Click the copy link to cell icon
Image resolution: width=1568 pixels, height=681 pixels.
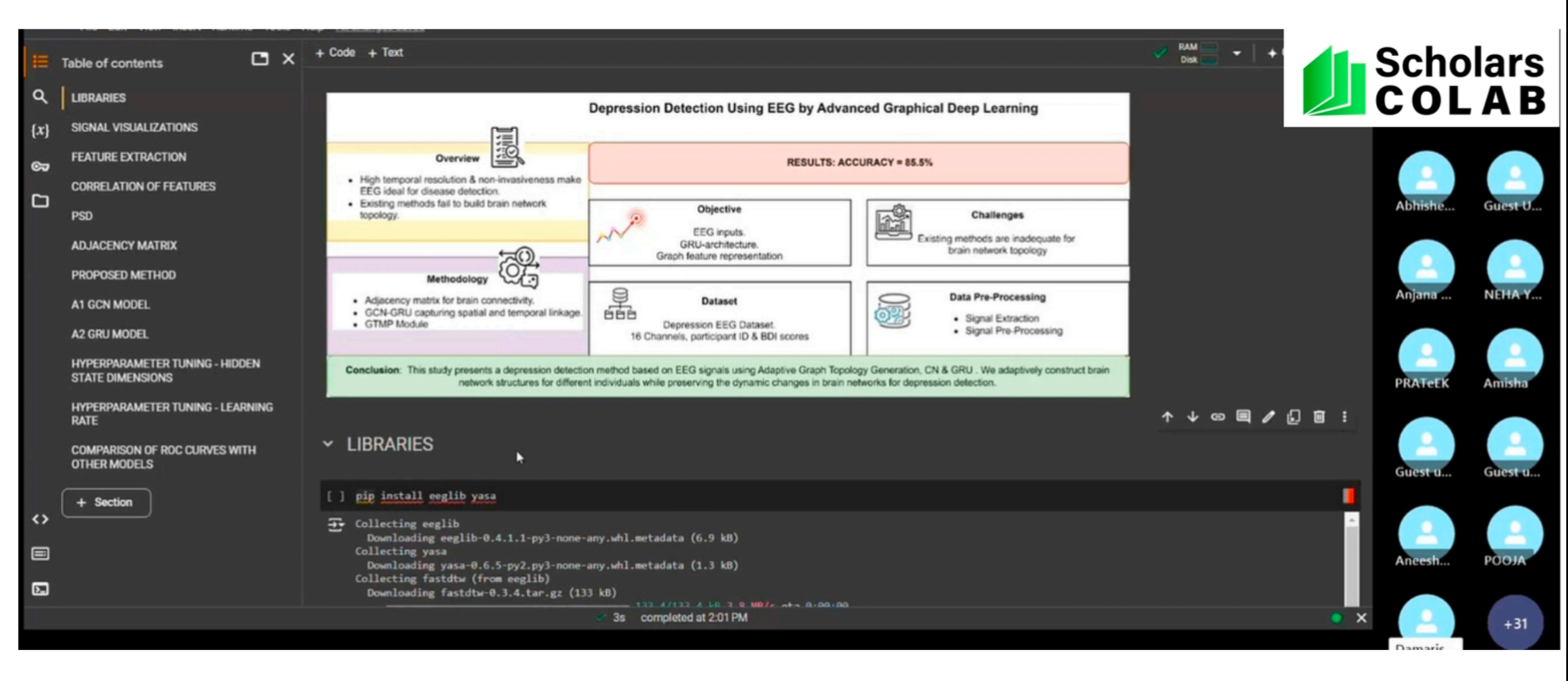(1217, 417)
